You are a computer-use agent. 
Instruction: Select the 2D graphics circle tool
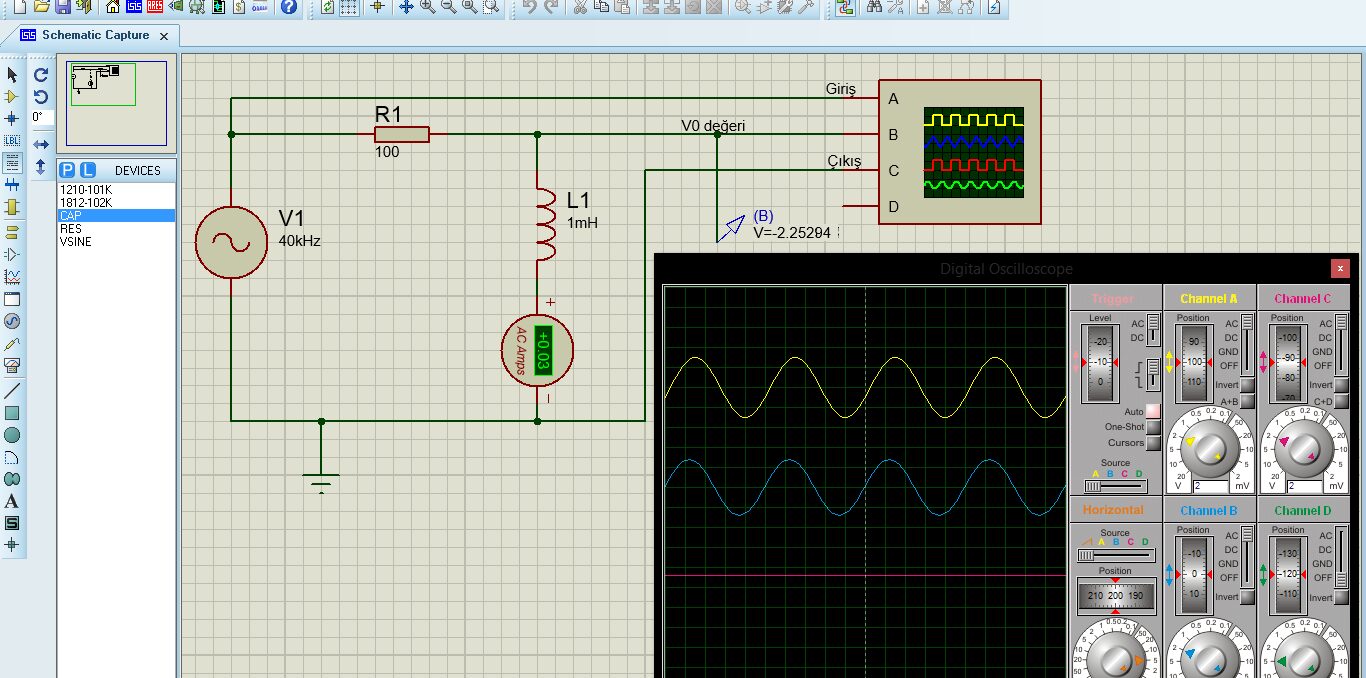coord(12,435)
